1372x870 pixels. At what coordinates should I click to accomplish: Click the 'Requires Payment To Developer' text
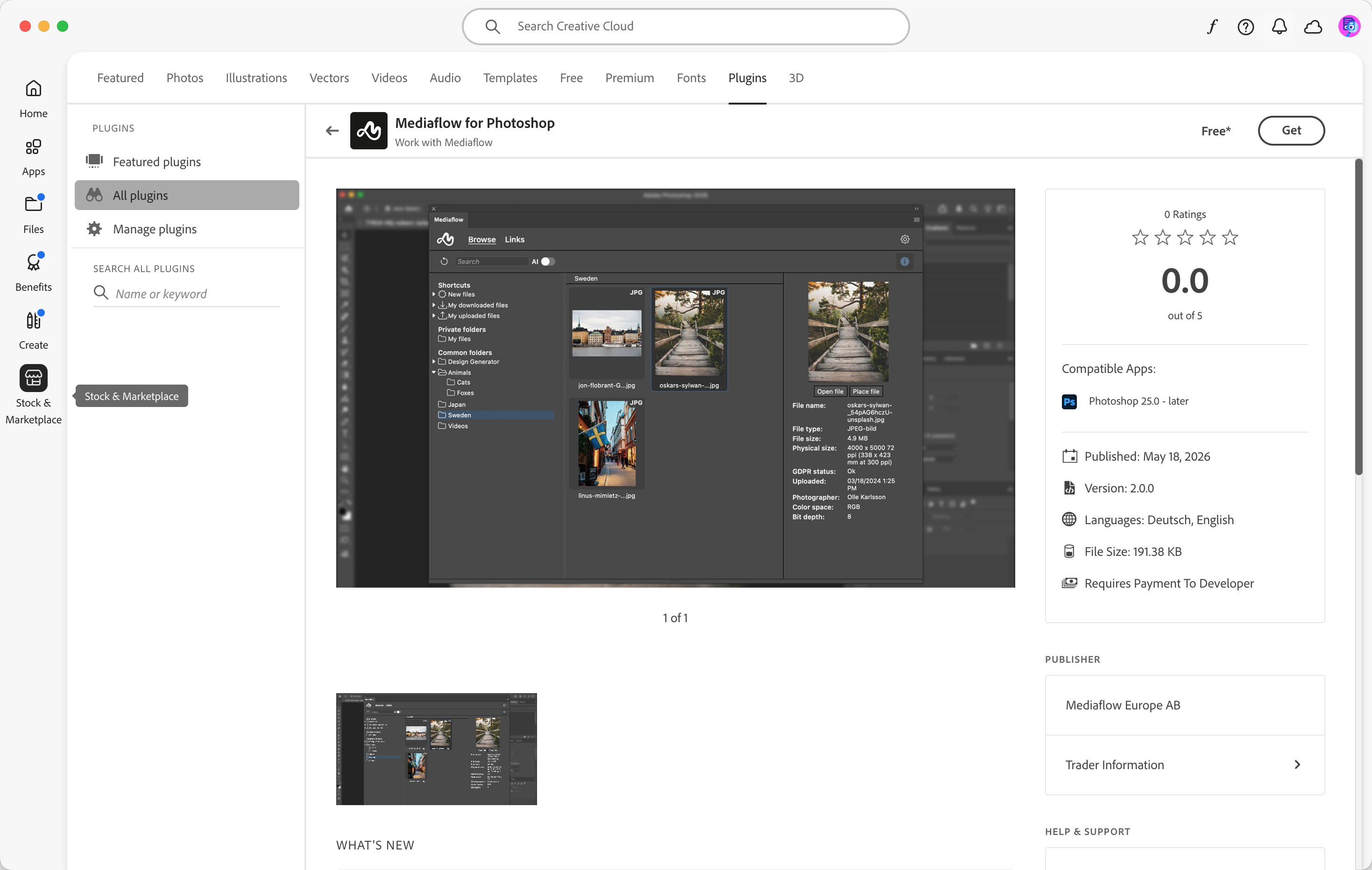point(1169,583)
